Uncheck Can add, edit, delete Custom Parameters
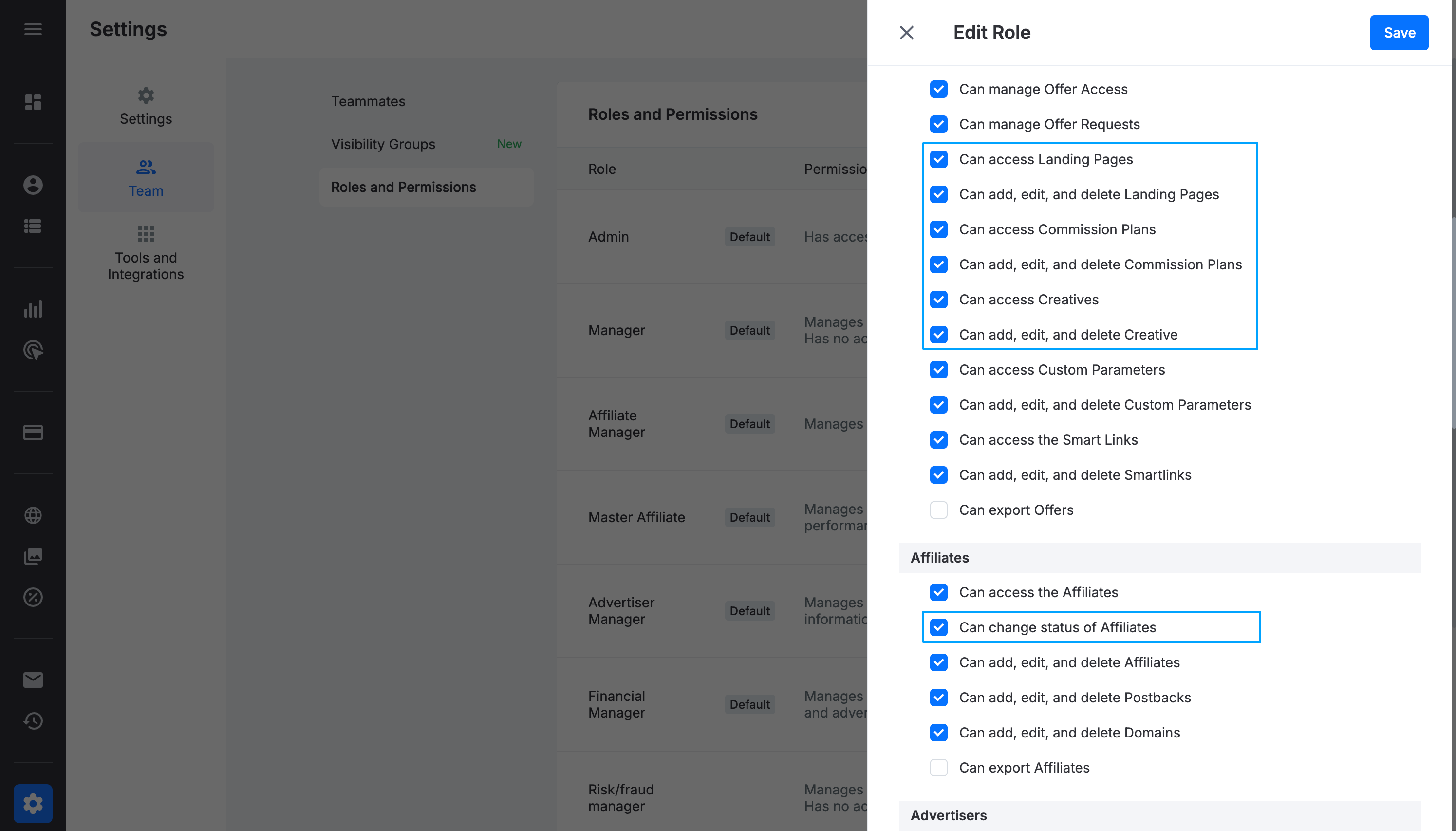The image size is (1456, 831). click(938, 405)
